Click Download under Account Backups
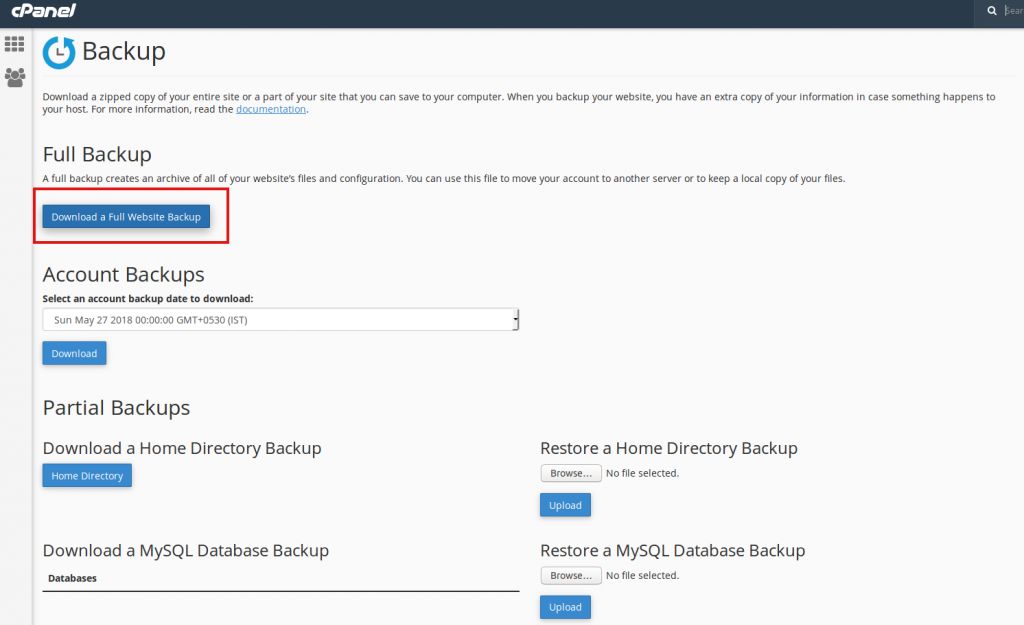1024x625 pixels. (73, 352)
